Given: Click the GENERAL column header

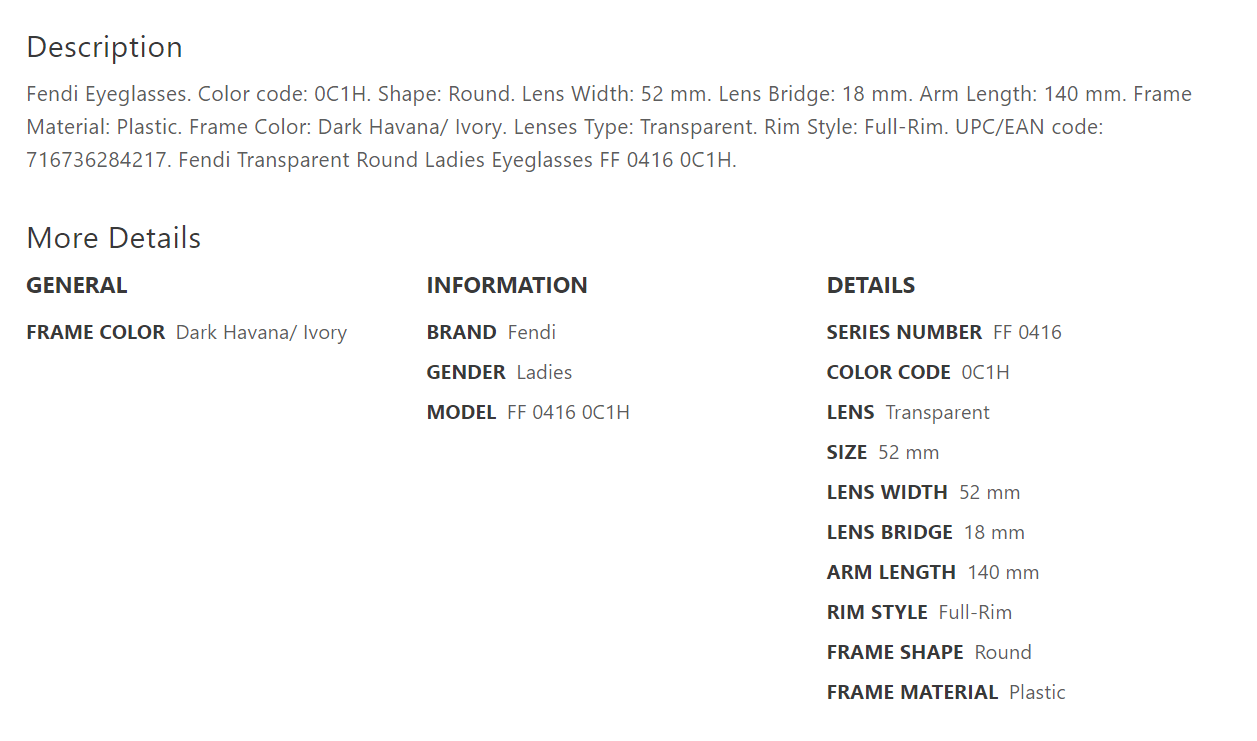Looking at the screenshot, I should [77, 285].
